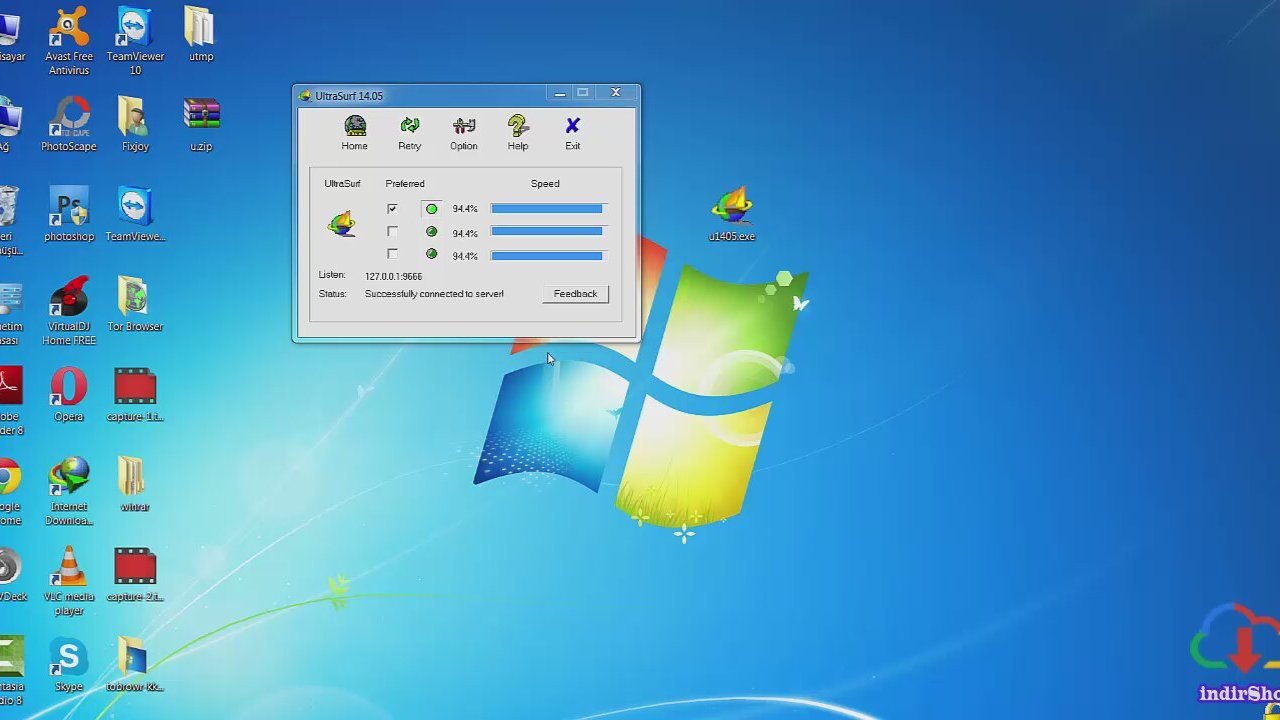Open UltraSurf Help

(x=518, y=133)
